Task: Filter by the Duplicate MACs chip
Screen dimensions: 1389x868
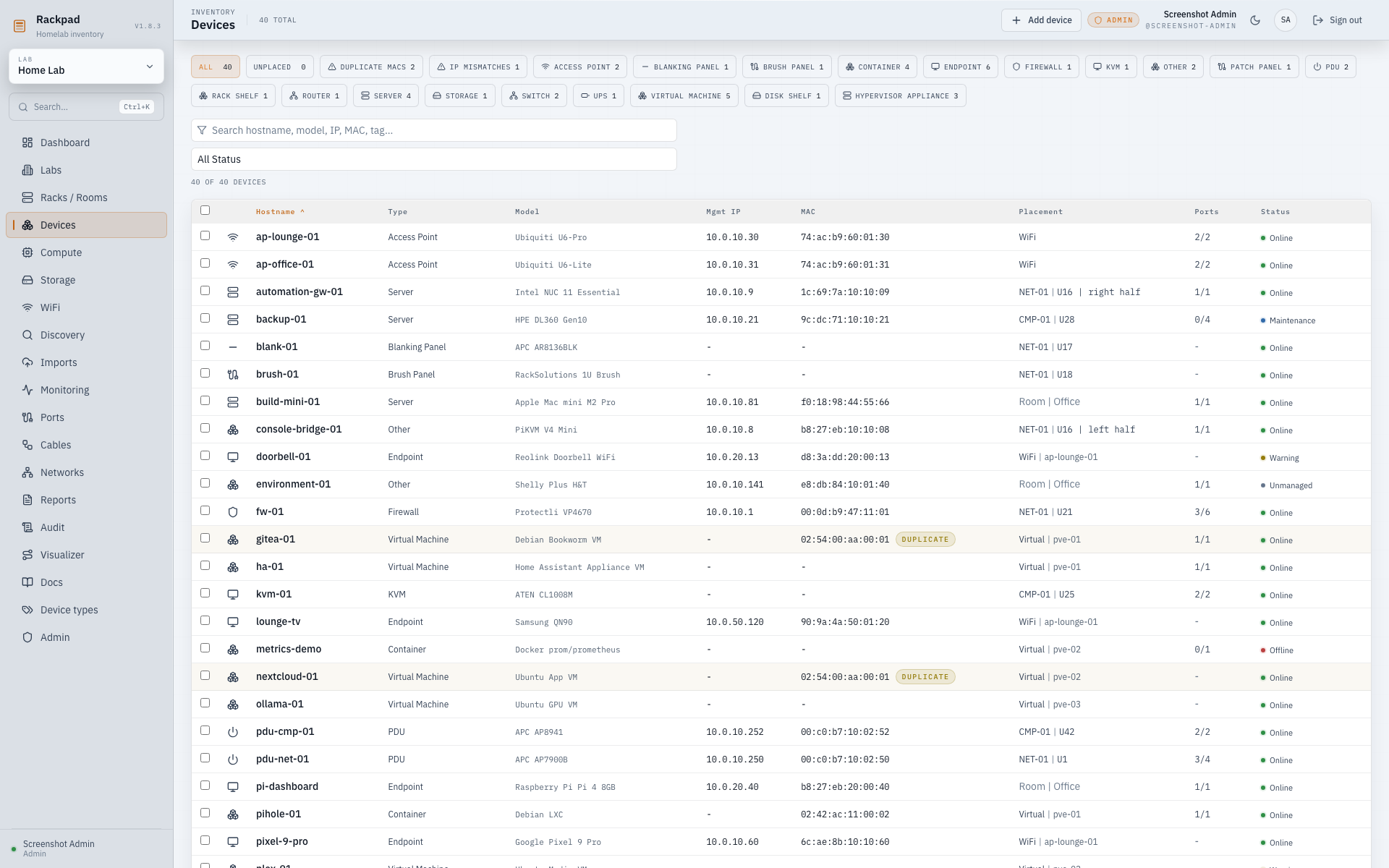Action: 371,67
